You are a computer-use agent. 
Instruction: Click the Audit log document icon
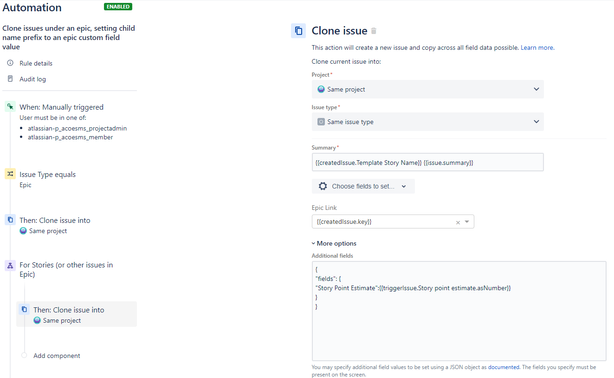[10, 79]
